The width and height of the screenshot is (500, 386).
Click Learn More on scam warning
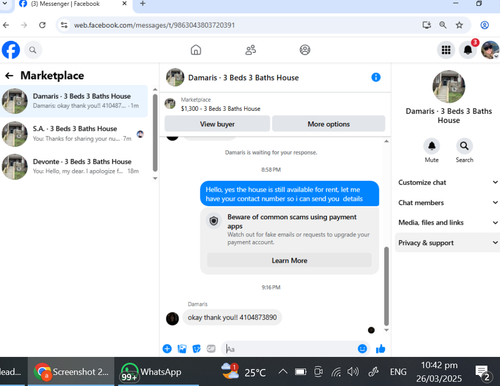[x=289, y=261]
